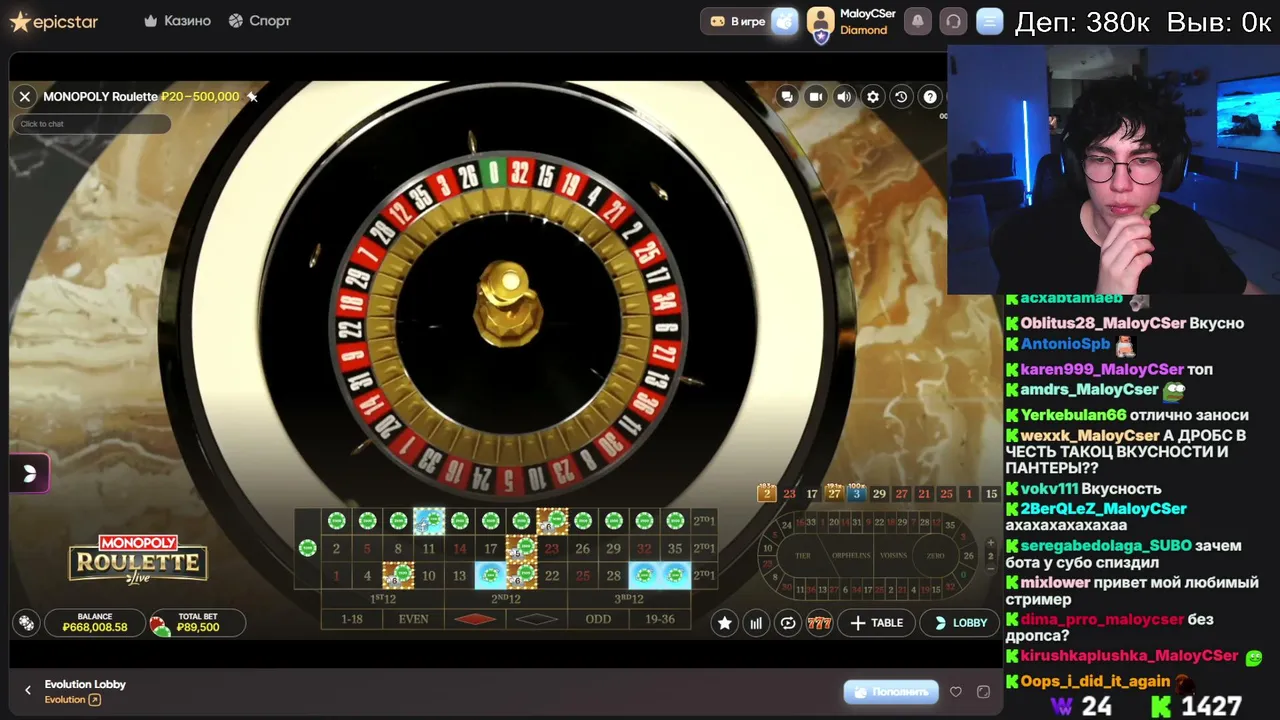Viewport: 1280px width, 720px height.
Task: Favorite the game with heart icon
Action: [x=956, y=691]
